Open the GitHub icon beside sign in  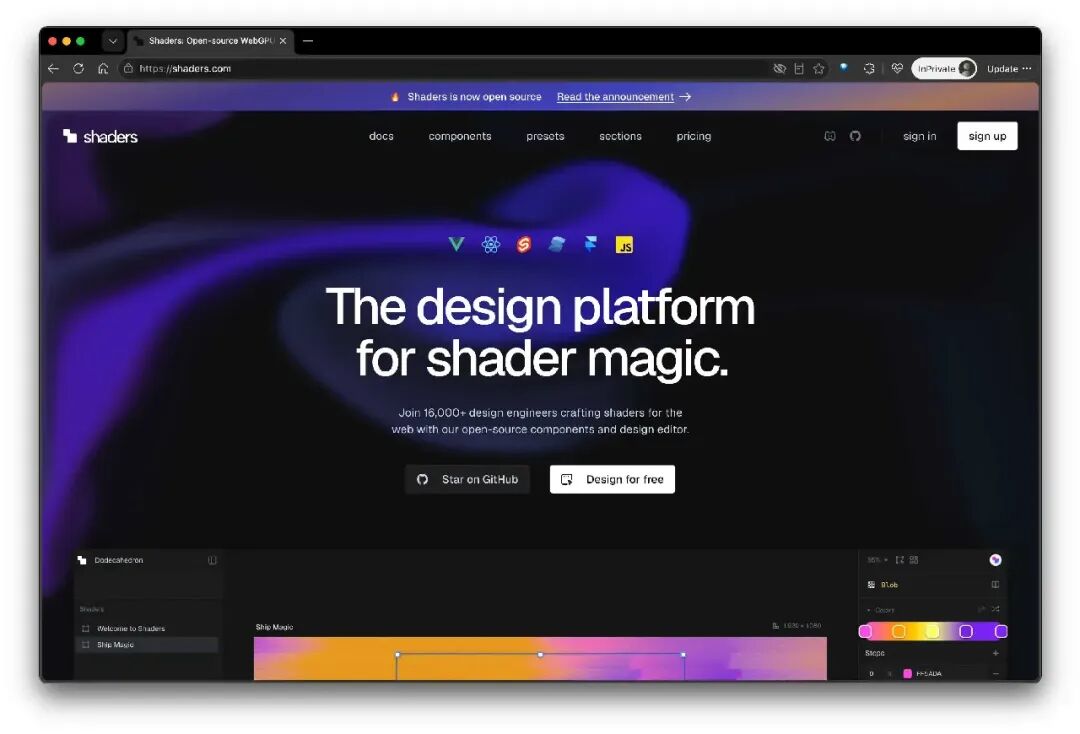pos(855,136)
